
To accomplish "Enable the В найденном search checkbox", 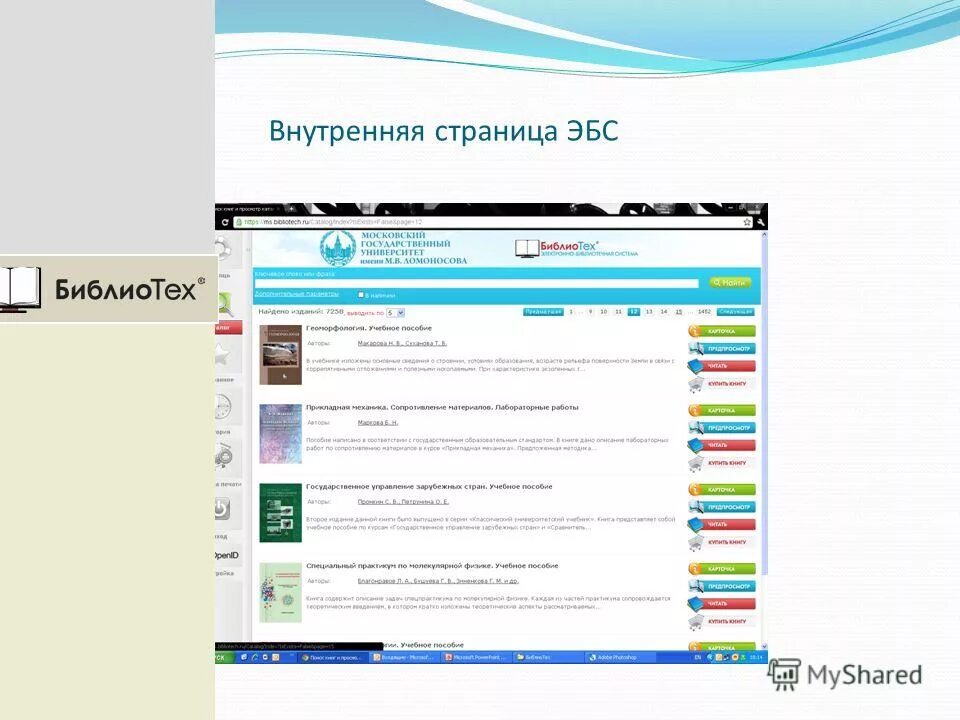I will click(361, 291).
